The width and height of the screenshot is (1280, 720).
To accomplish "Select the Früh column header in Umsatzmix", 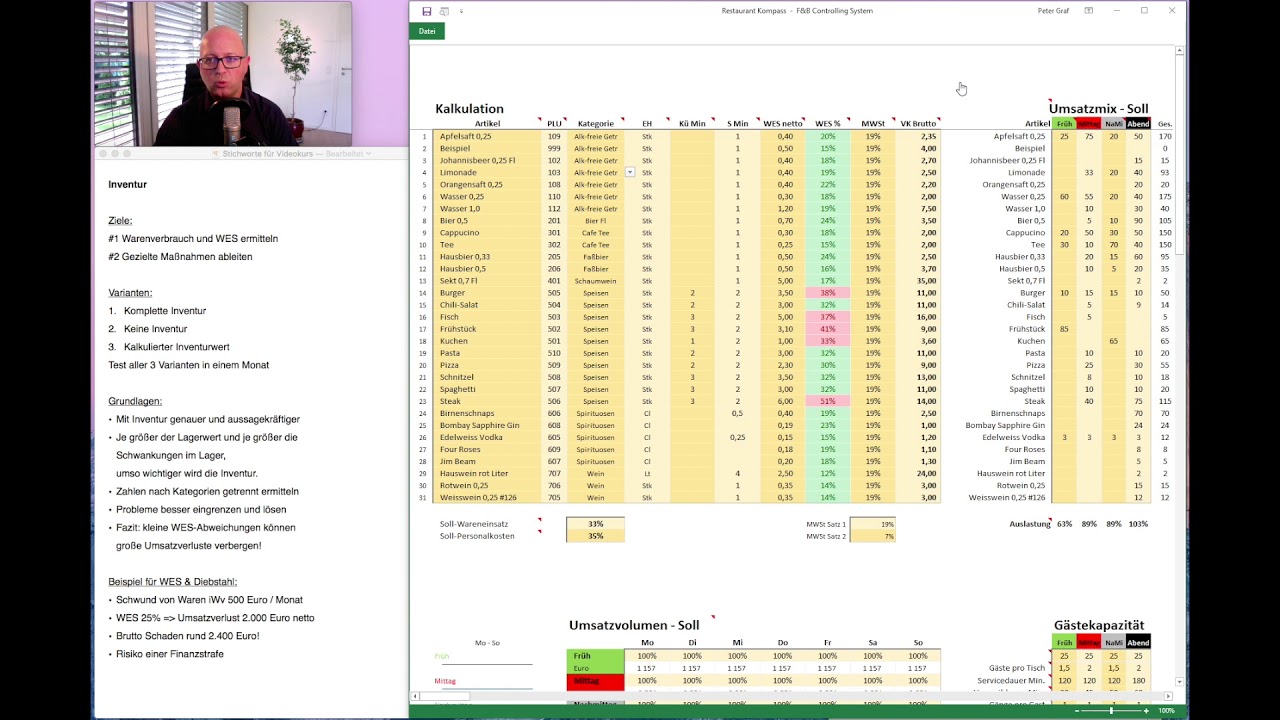I will [x=1064, y=124].
